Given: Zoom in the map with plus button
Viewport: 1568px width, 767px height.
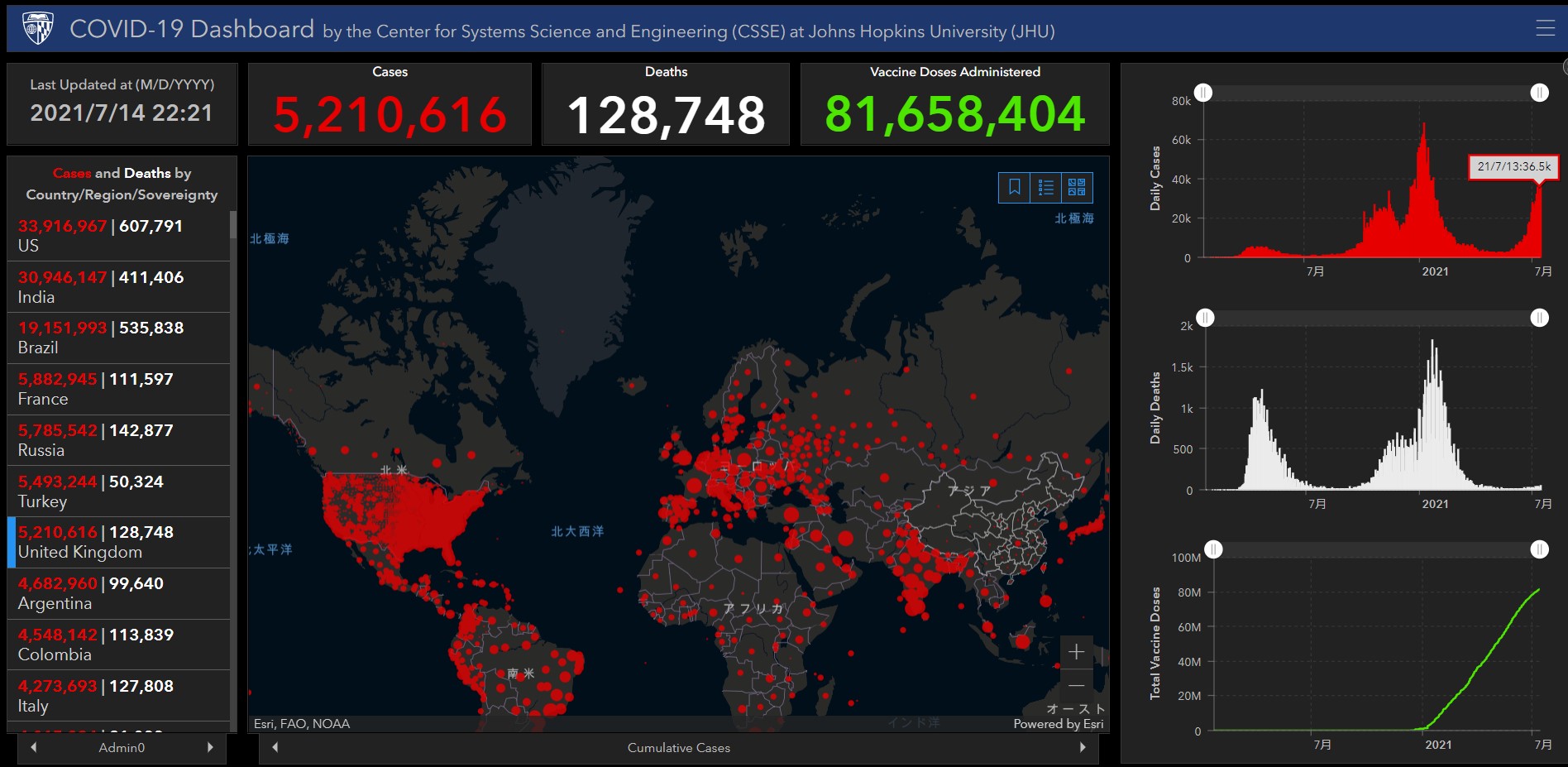Looking at the screenshot, I should point(1076,652).
